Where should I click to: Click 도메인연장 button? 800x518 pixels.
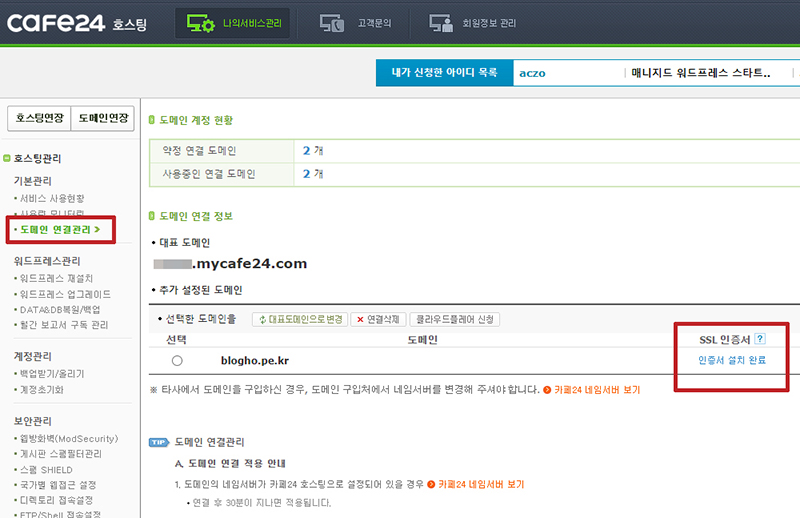(103, 118)
